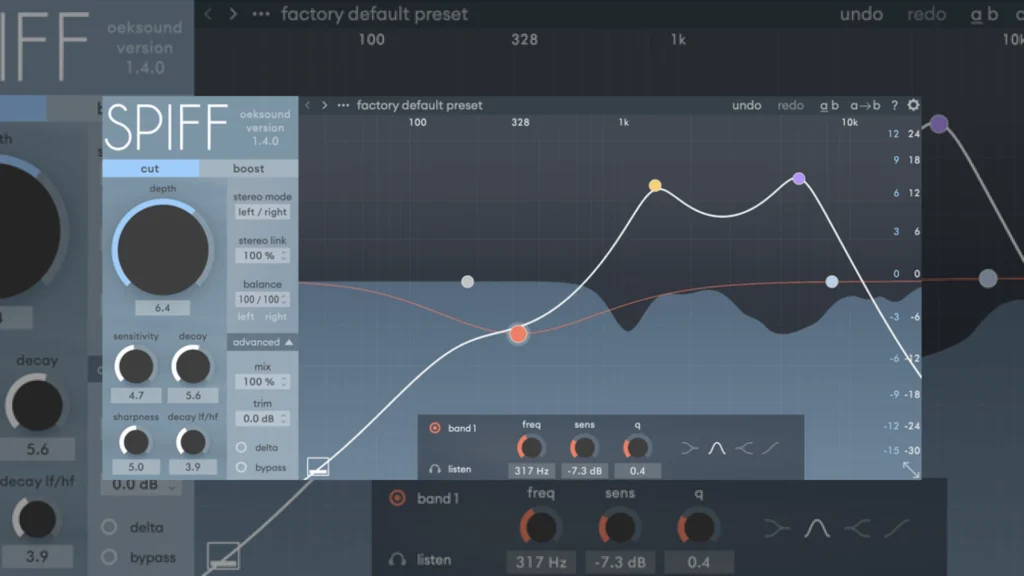Select the yellow band node on the curve
Screen dimensions: 1024x576
(x=655, y=185)
